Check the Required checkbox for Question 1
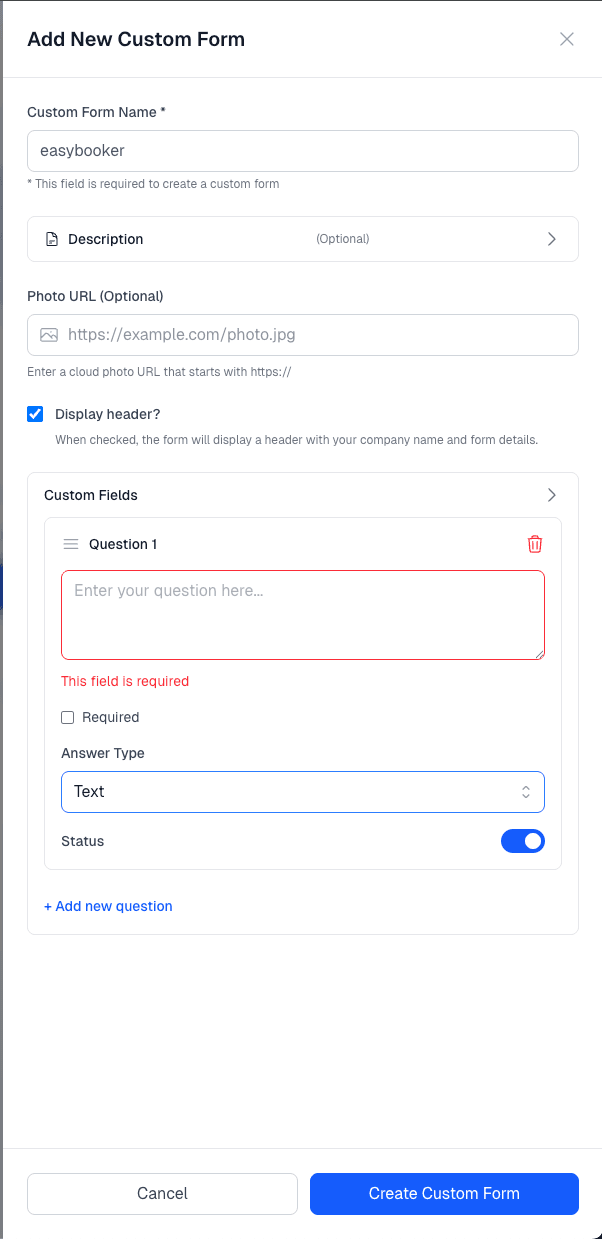Image resolution: width=602 pixels, height=1239 pixels. 67,717
